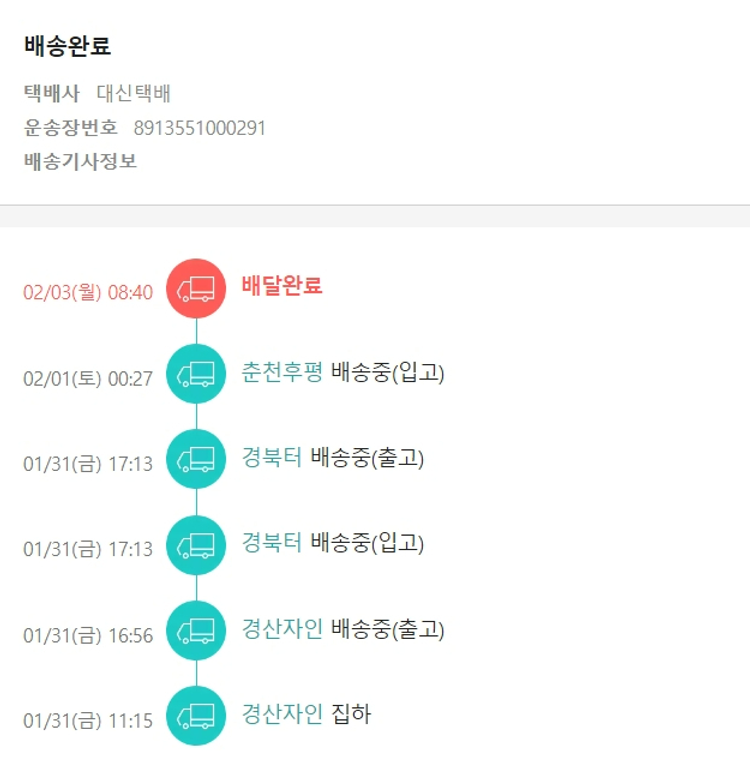Viewport: 750px width, 780px height.
Task: Open the 춘천후평 branch link
Action: 282,373
